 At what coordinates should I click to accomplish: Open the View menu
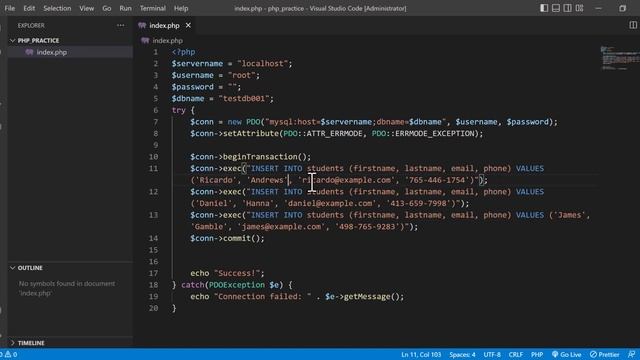[x=87, y=8]
